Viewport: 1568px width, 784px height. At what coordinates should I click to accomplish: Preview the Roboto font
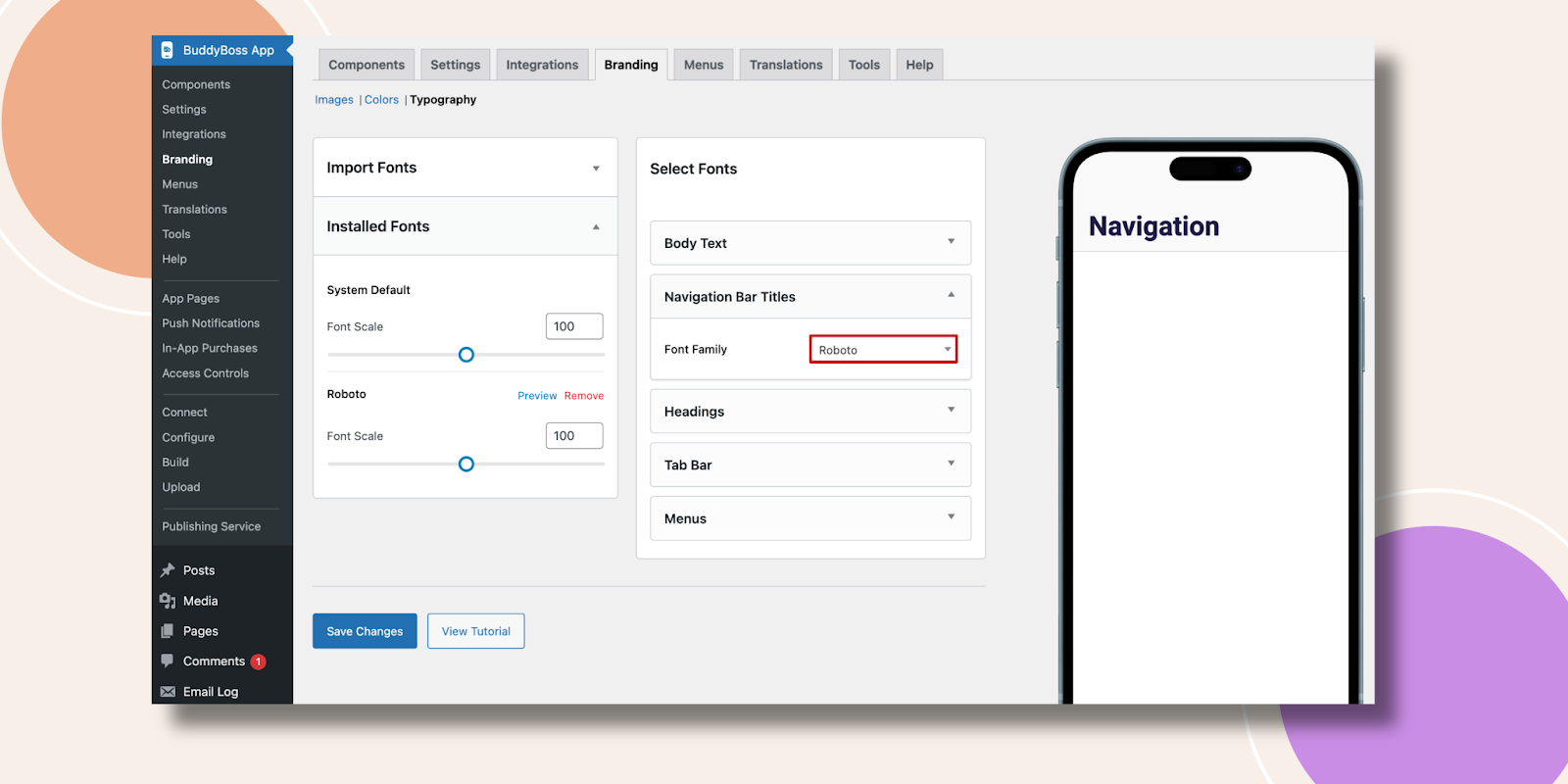click(537, 396)
